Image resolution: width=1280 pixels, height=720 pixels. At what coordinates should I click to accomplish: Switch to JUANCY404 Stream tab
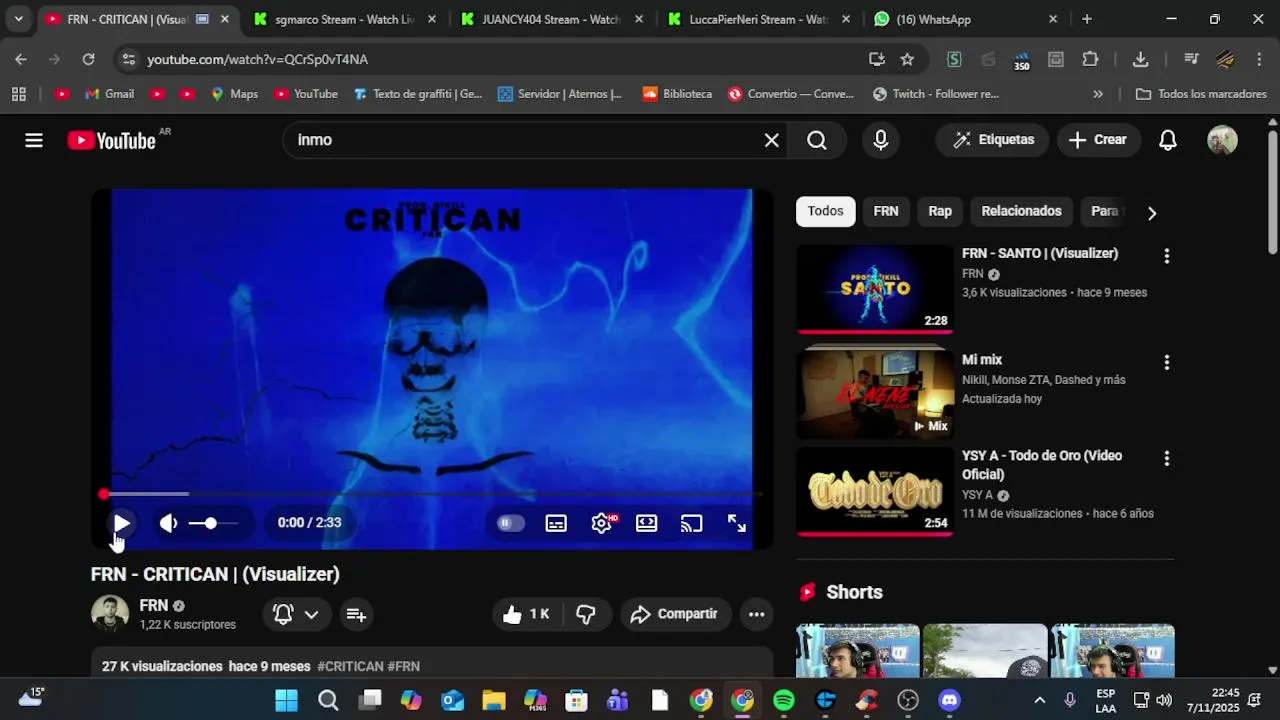tap(551, 19)
